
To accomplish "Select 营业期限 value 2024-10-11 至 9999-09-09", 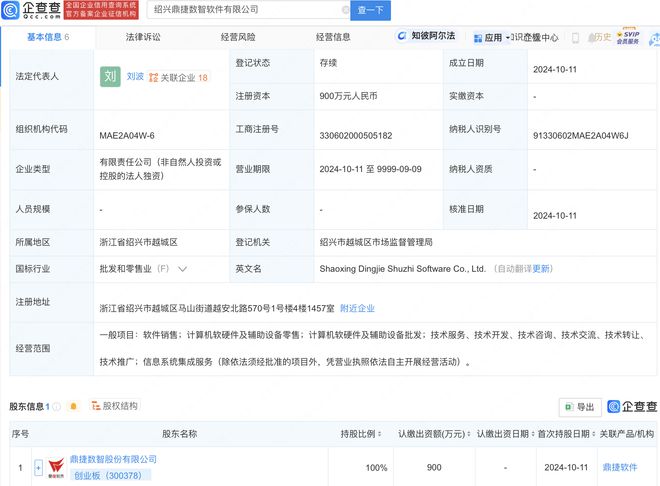I will [370, 169].
